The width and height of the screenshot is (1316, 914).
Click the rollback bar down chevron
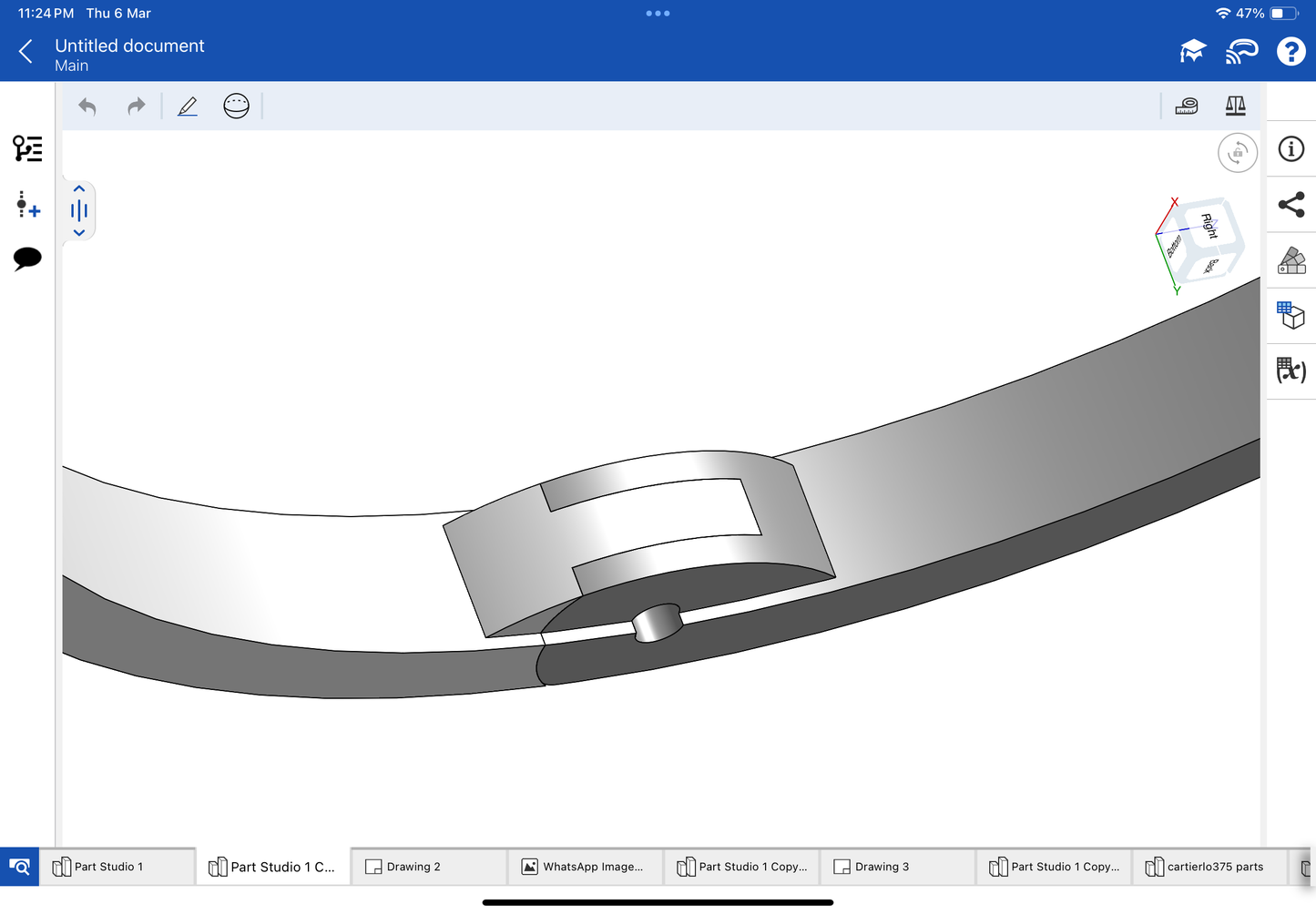pyautogui.click(x=79, y=233)
